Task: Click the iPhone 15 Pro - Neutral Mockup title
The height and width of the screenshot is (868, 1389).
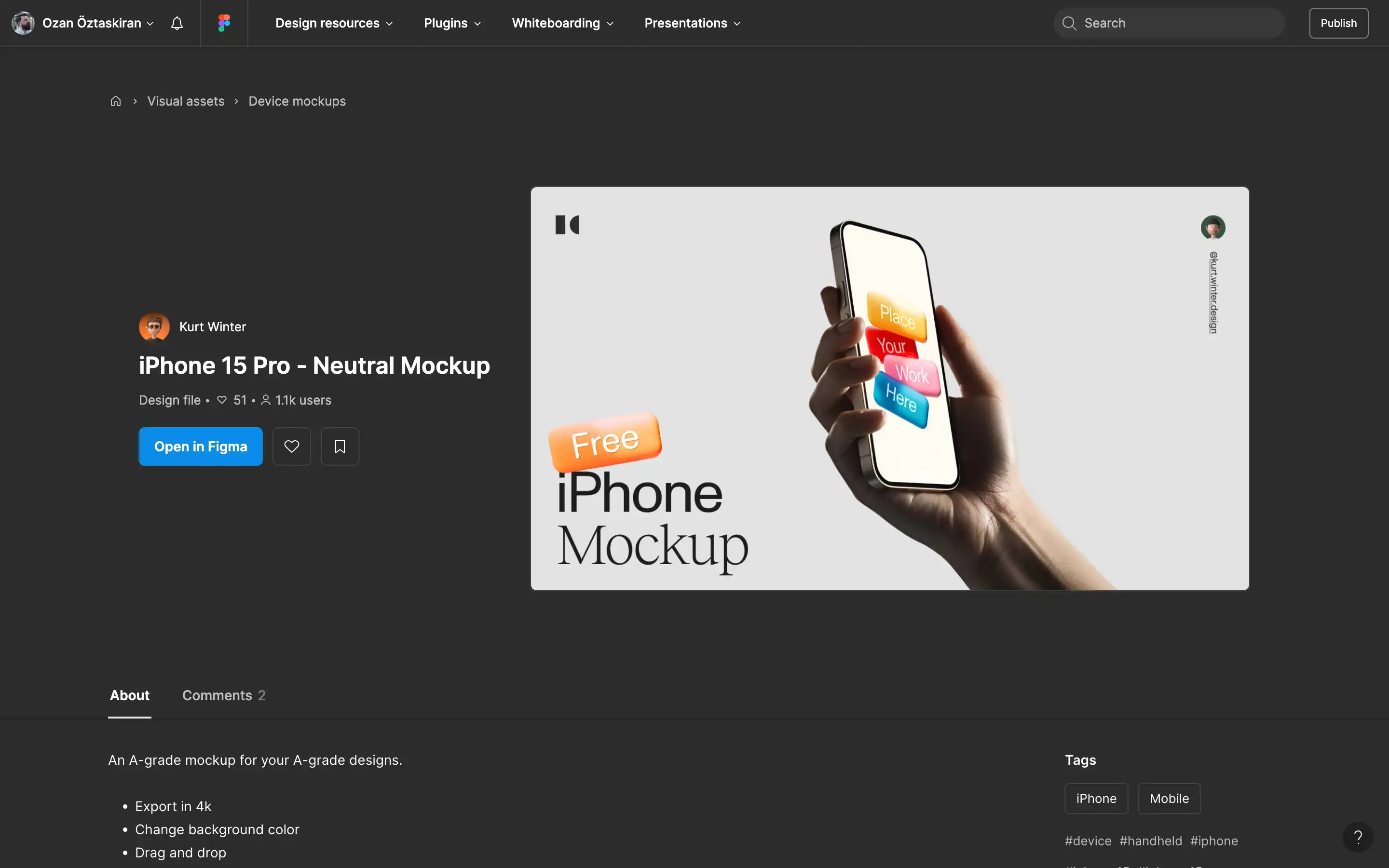Action: [x=314, y=365]
